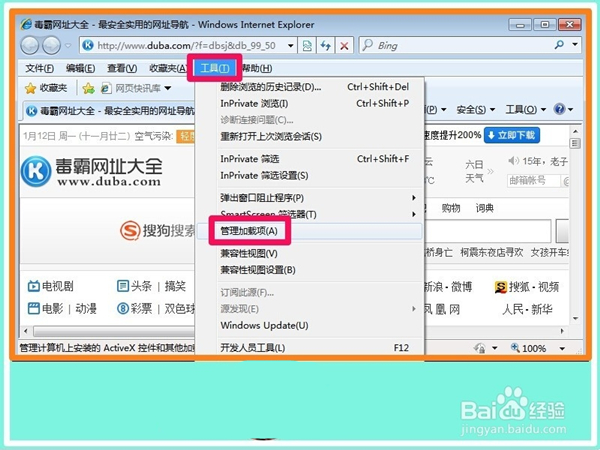Viewport: 600px width, 450px height.
Task: Click the 人民·新华 link
Action: tap(527, 309)
